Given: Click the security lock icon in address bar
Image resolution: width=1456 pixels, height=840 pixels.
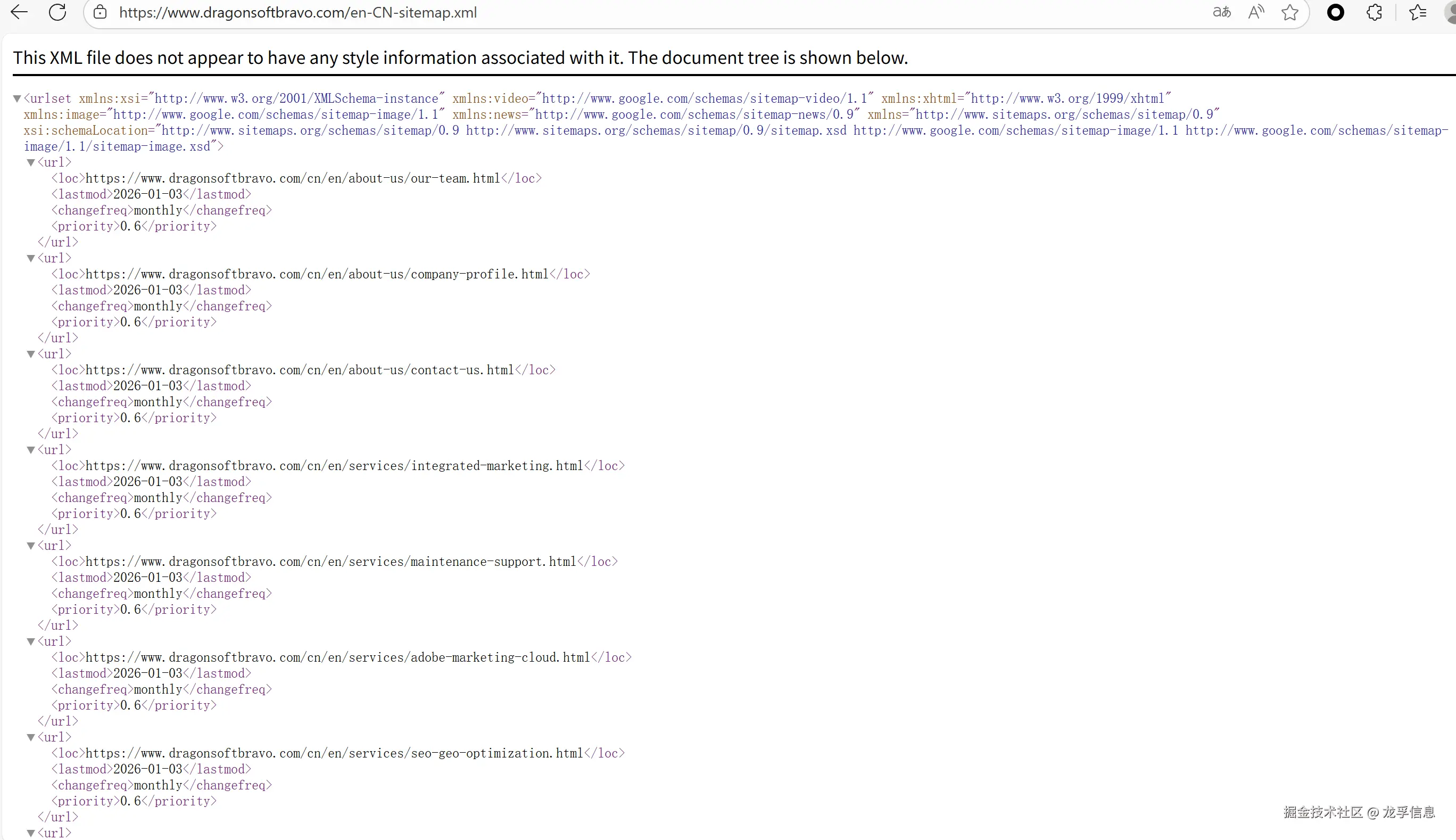Looking at the screenshot, I should [x=100, y=12].
